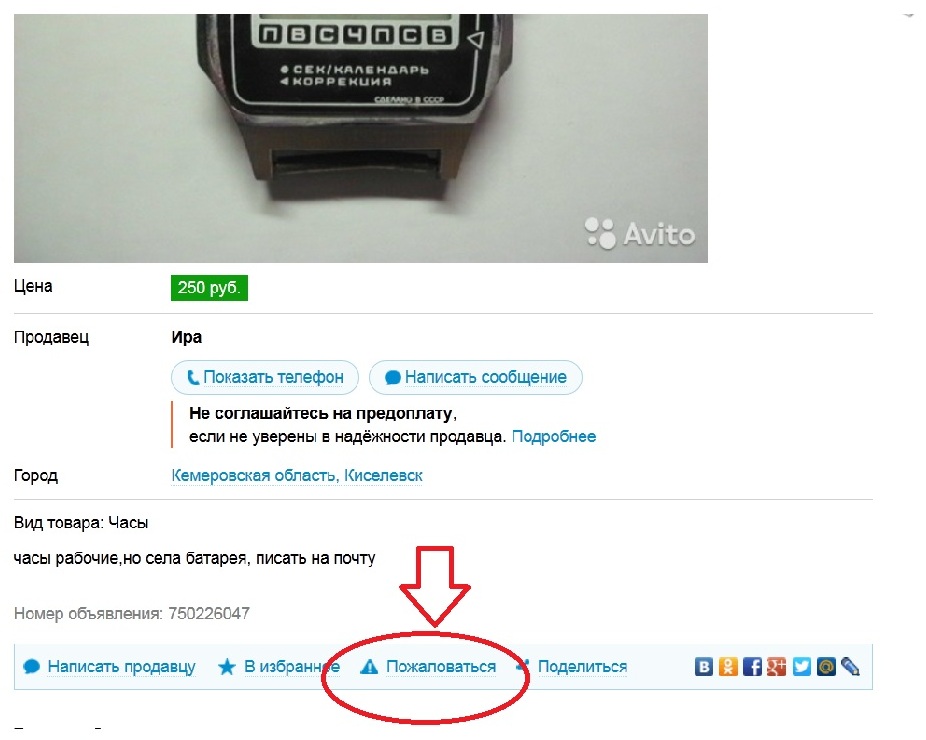Viewport: 926px width, 740px height.
Task: Click 'Написать продавцу' link
Action: pyautogui.click(x=121, y=667)
